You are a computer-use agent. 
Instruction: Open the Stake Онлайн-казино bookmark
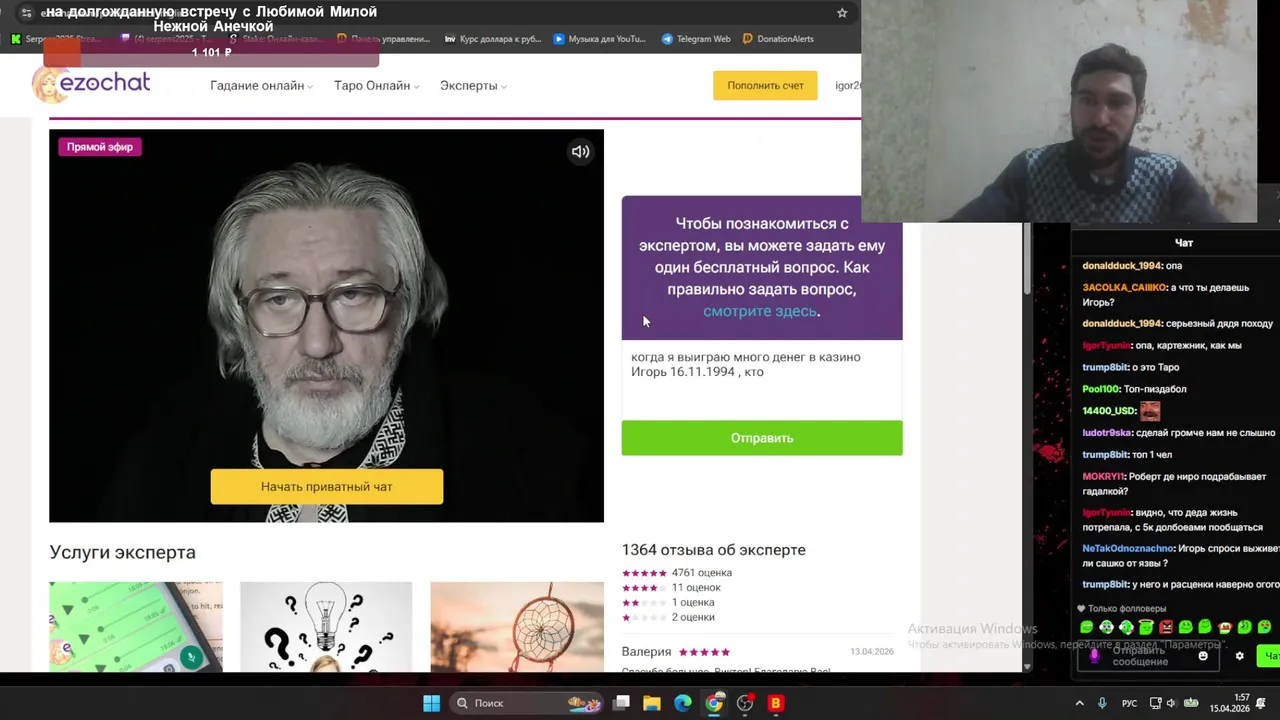pos(275,39)
